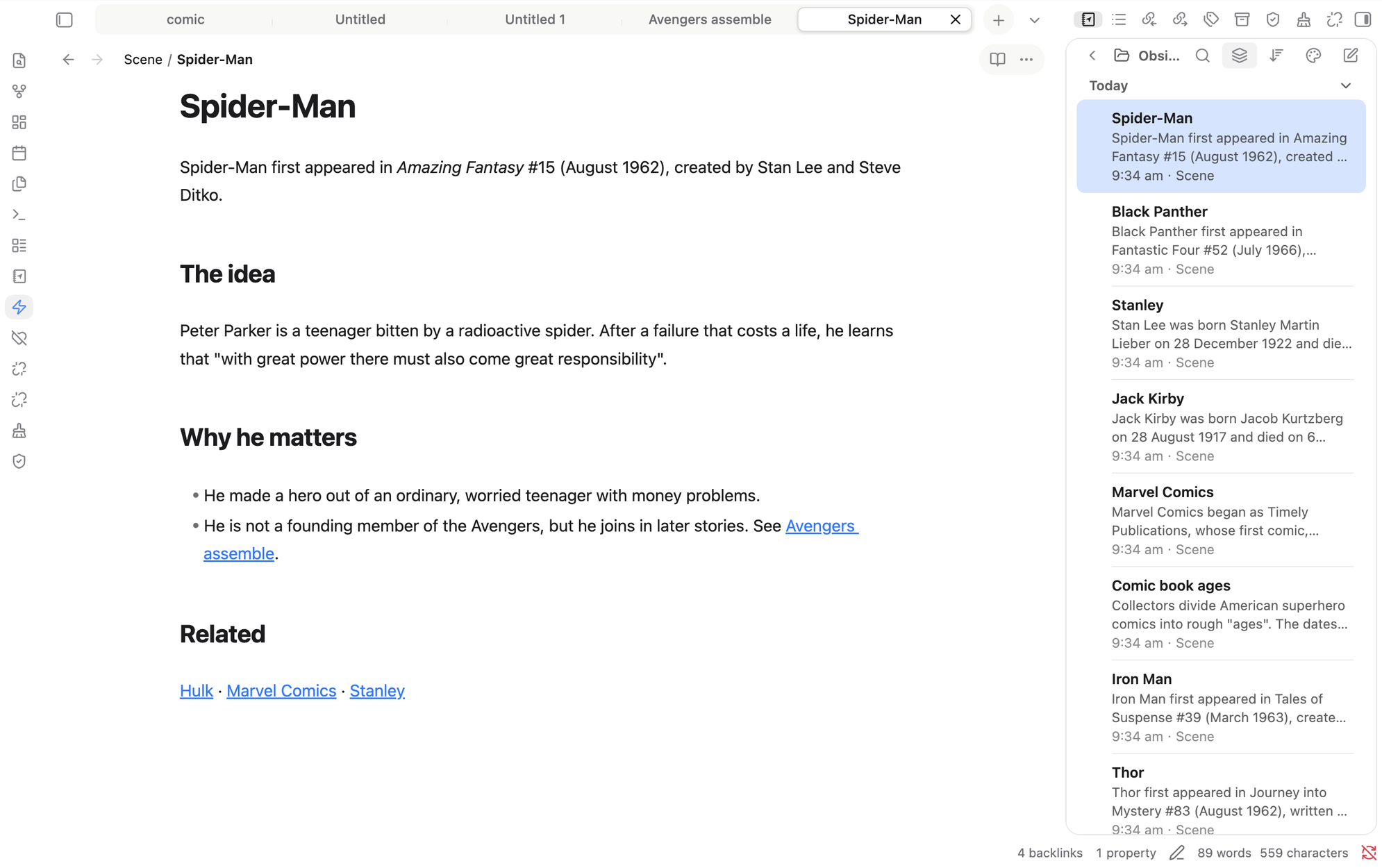Open quick switcher file-search icon in left ribbon
Image resolution: width=1382 pixels, height=868 pixels.
click(x=19, y=61)
